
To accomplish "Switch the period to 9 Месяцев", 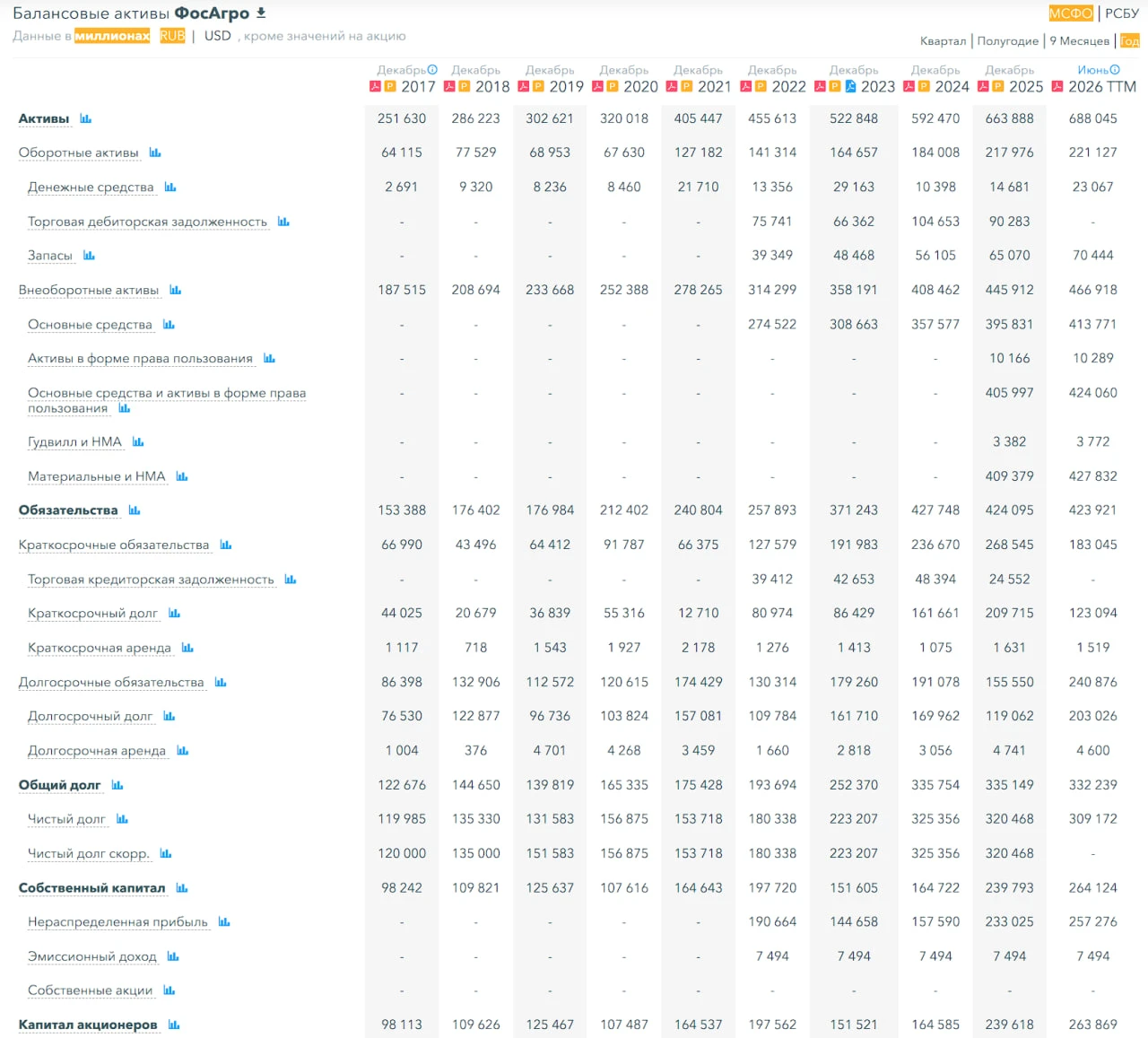I will tap(1080, 41).
